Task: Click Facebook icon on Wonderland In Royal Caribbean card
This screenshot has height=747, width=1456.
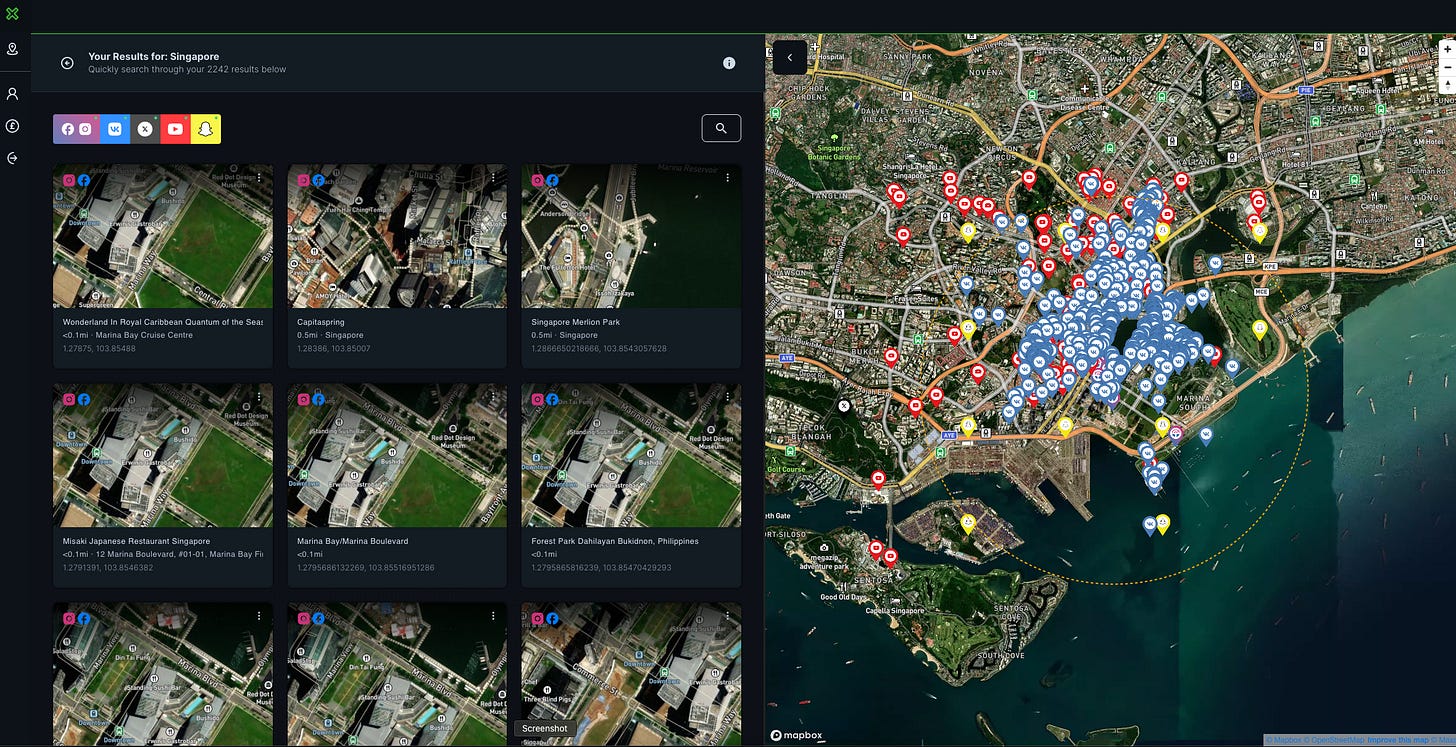Action: [84, 180]
